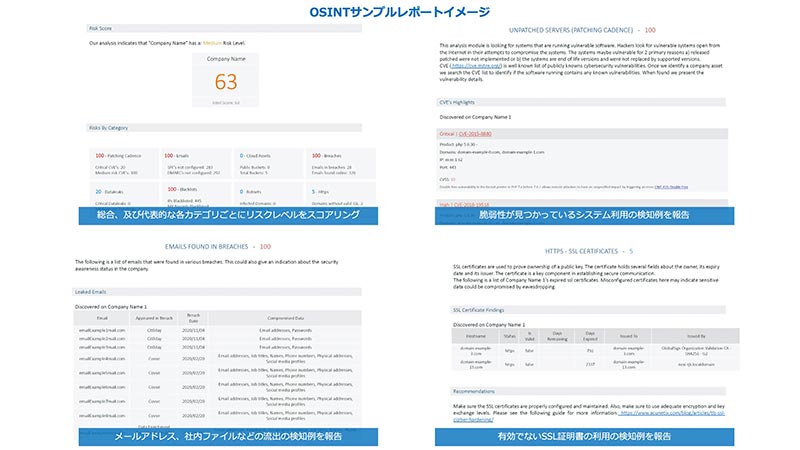Click the Breach Date column header
This screenshot has height=450, width=800.
coord(192,317)
